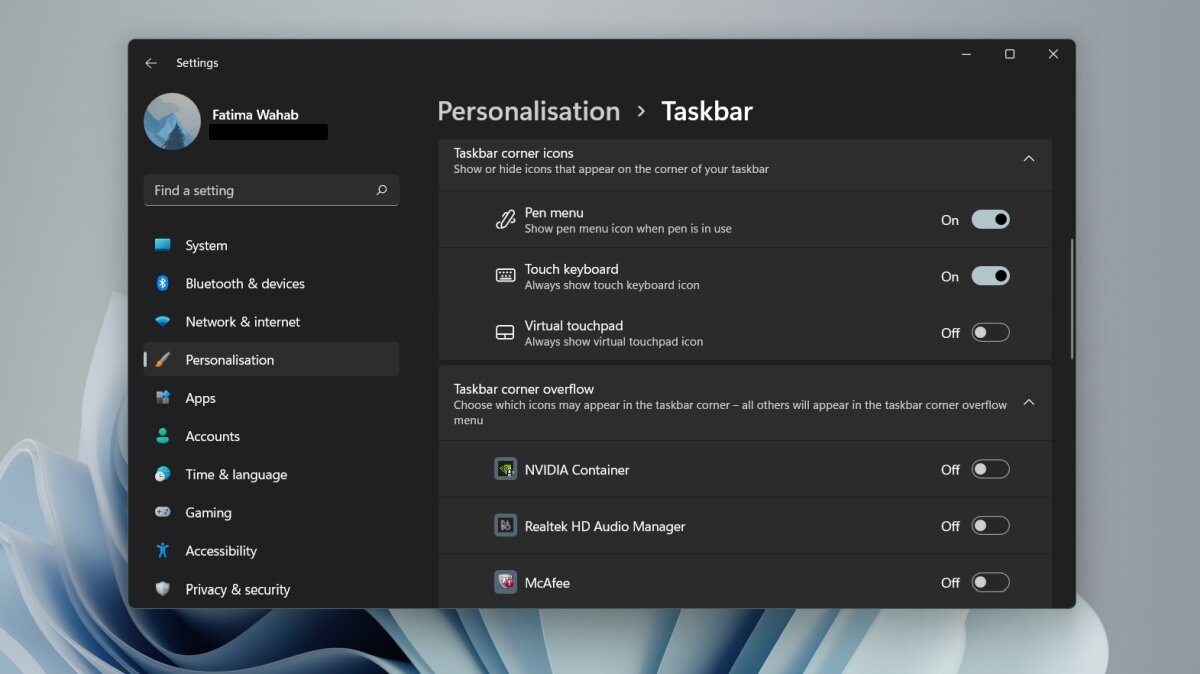Viewport: 1200px width, 674px height.
Task: Collapse the Taskbar corner icons section
Action: [x=1029, y=158]
